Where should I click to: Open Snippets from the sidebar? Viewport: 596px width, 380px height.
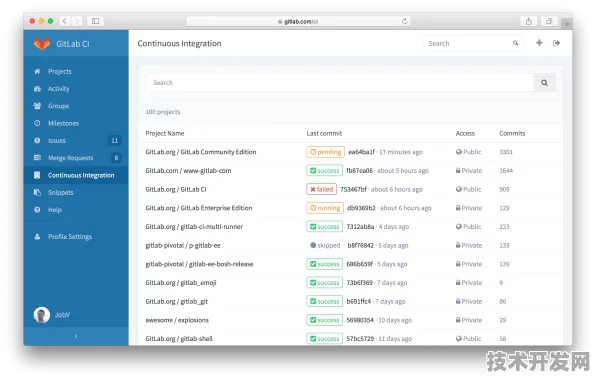(x=60, y=192)
